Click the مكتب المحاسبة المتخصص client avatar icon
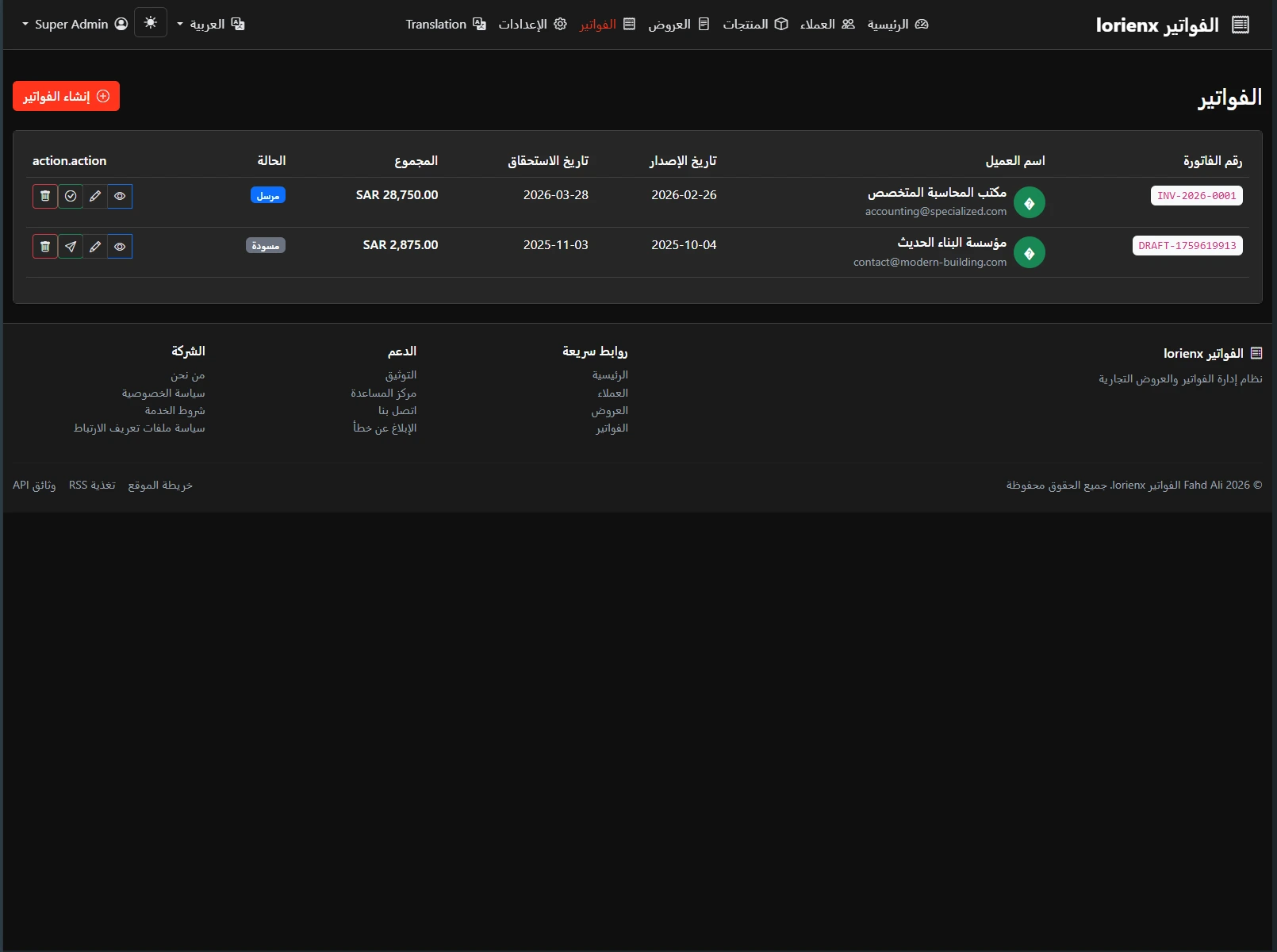1277x952 pixels. pyautogui.click(x=1029, y=203)
